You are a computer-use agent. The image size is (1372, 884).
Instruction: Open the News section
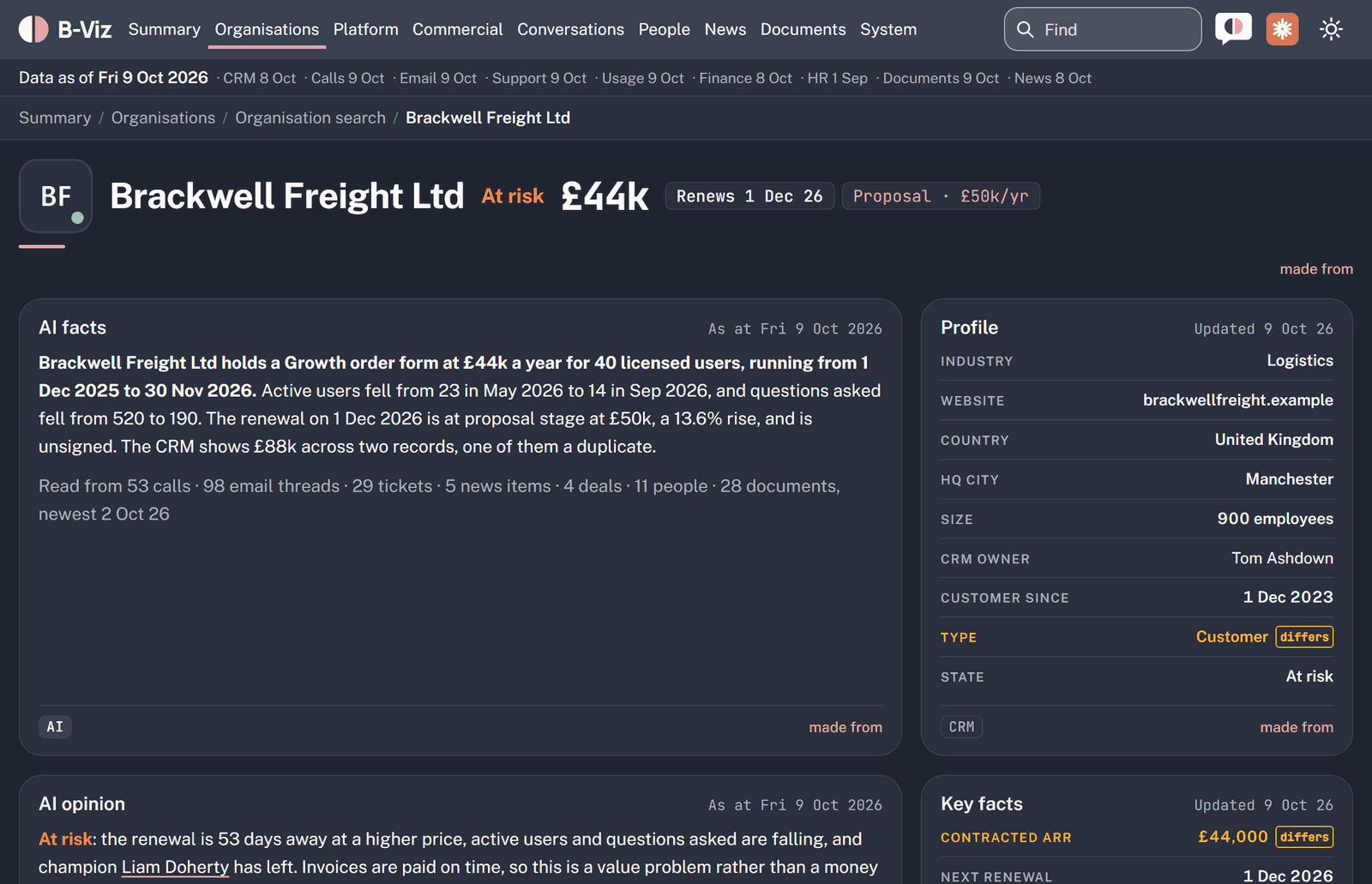coord(725,29)
